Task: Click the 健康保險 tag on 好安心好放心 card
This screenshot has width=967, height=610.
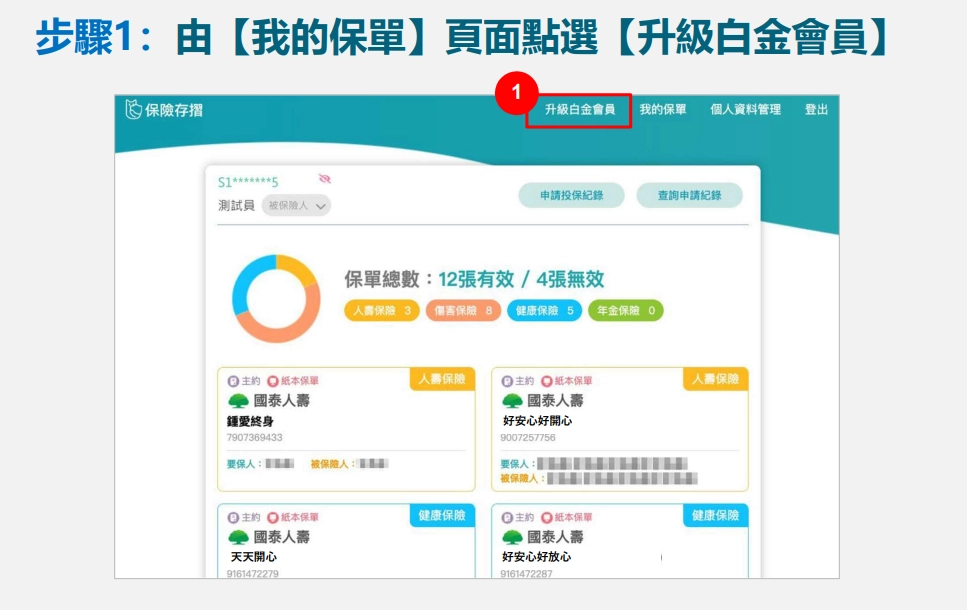Action: [x=715, y=515]
